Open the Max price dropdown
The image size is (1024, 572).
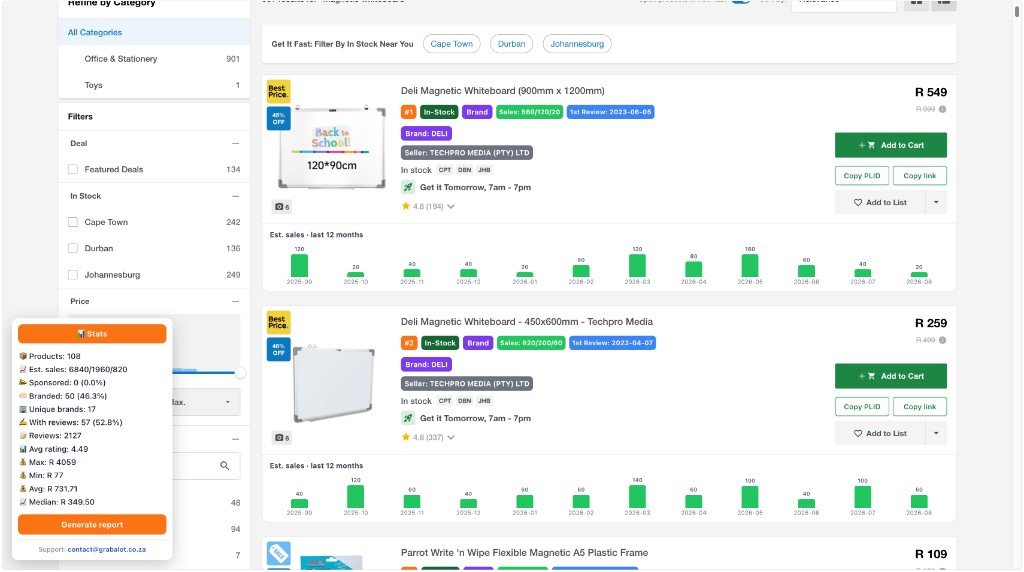click(205, 402)
